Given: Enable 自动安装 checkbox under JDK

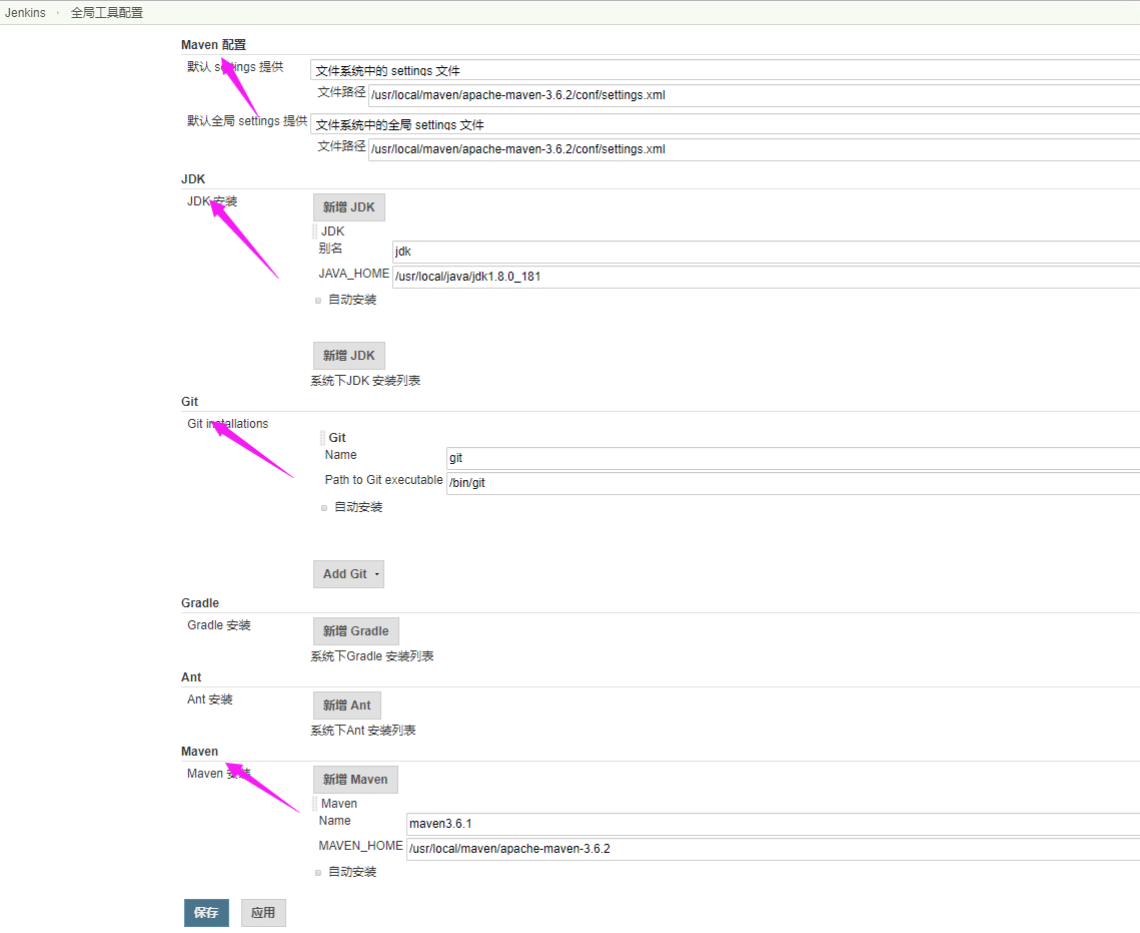Looking at the screenshot, I should coord(319,300).
